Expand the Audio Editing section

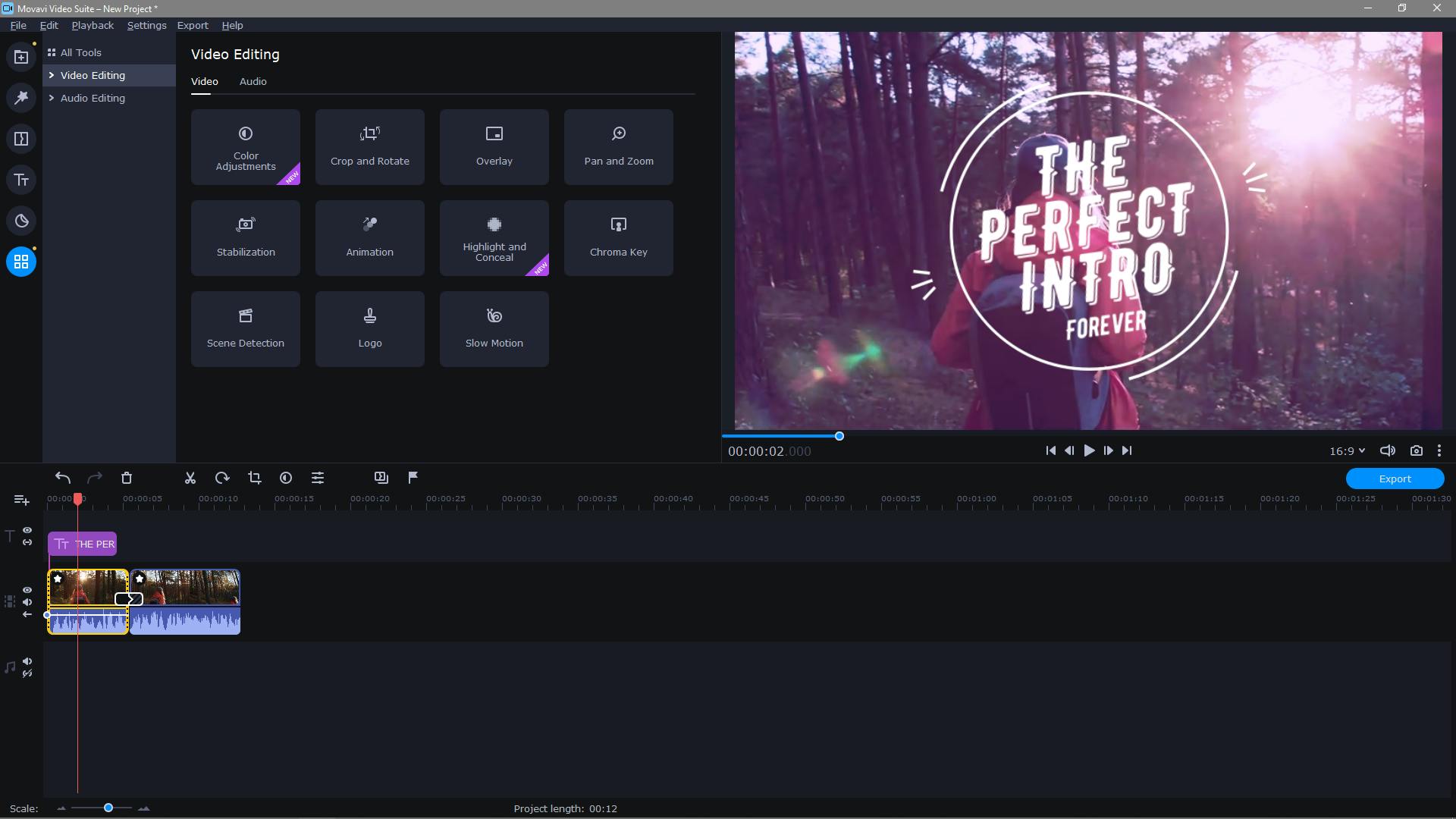[x=93, y=98]
